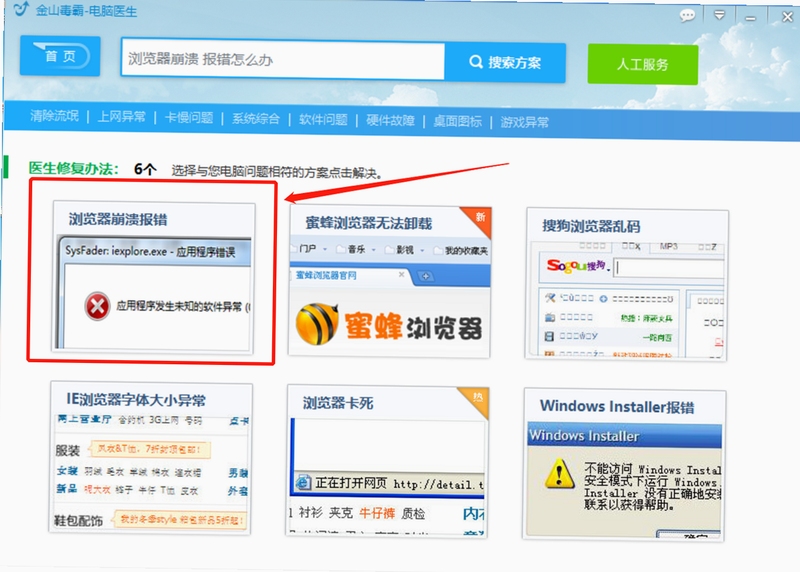The width and height of the screenshot is (800, 572).
Task: Close the 电脑医生 window
Action: (787, 17)
